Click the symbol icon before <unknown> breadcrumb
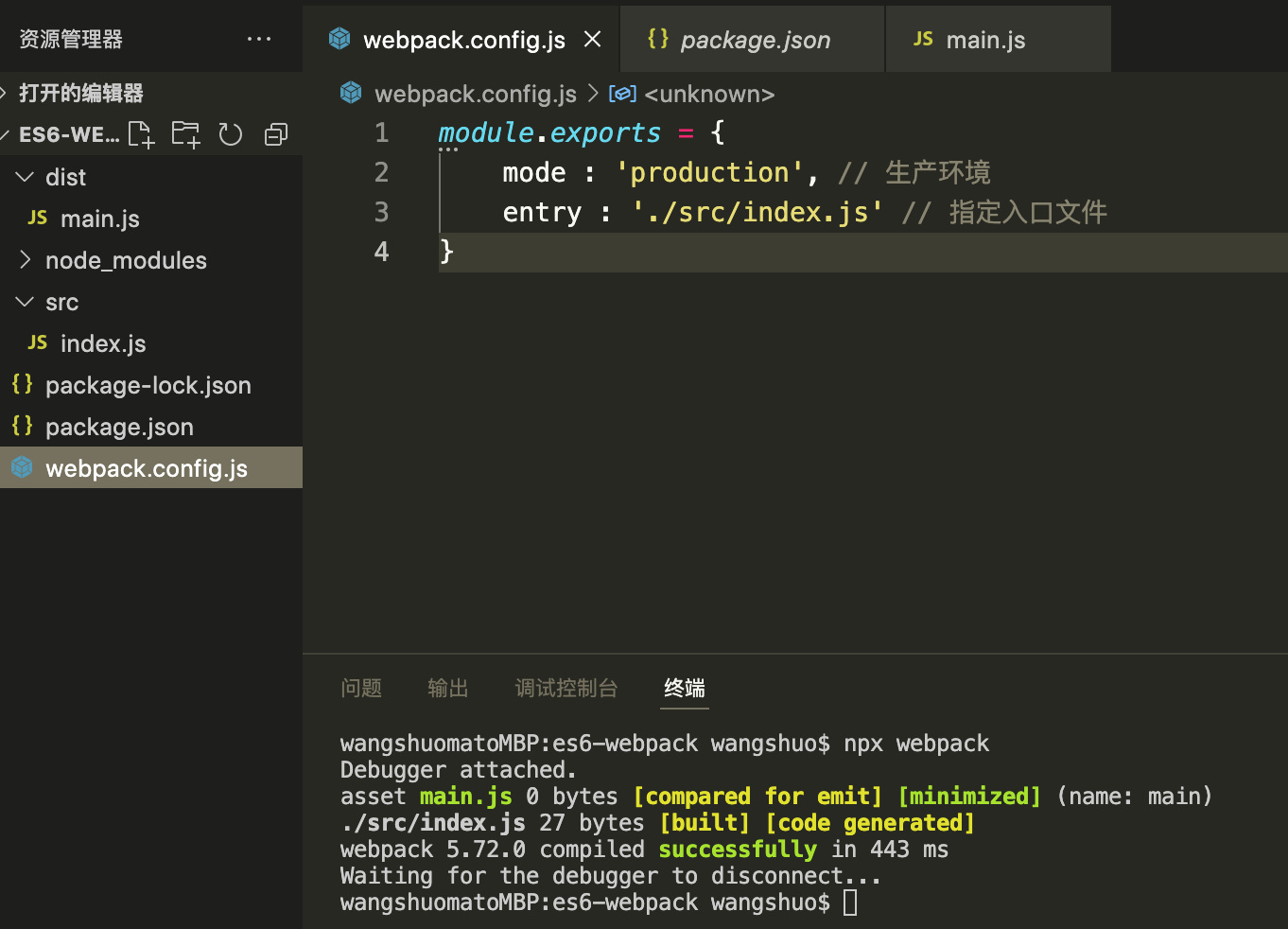The height and width of the screenshot is (929, 1288). tap(622, 94)
